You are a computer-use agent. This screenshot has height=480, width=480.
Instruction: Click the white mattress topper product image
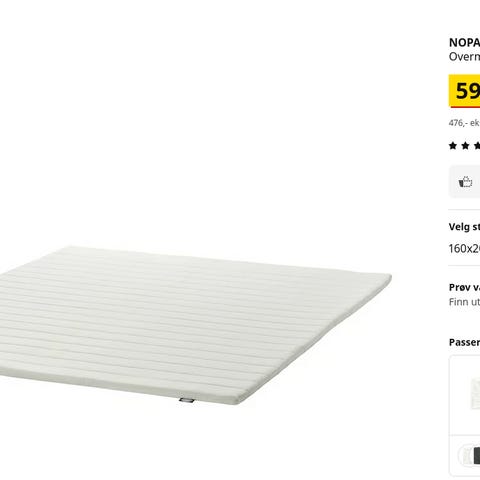click(195, 325)
